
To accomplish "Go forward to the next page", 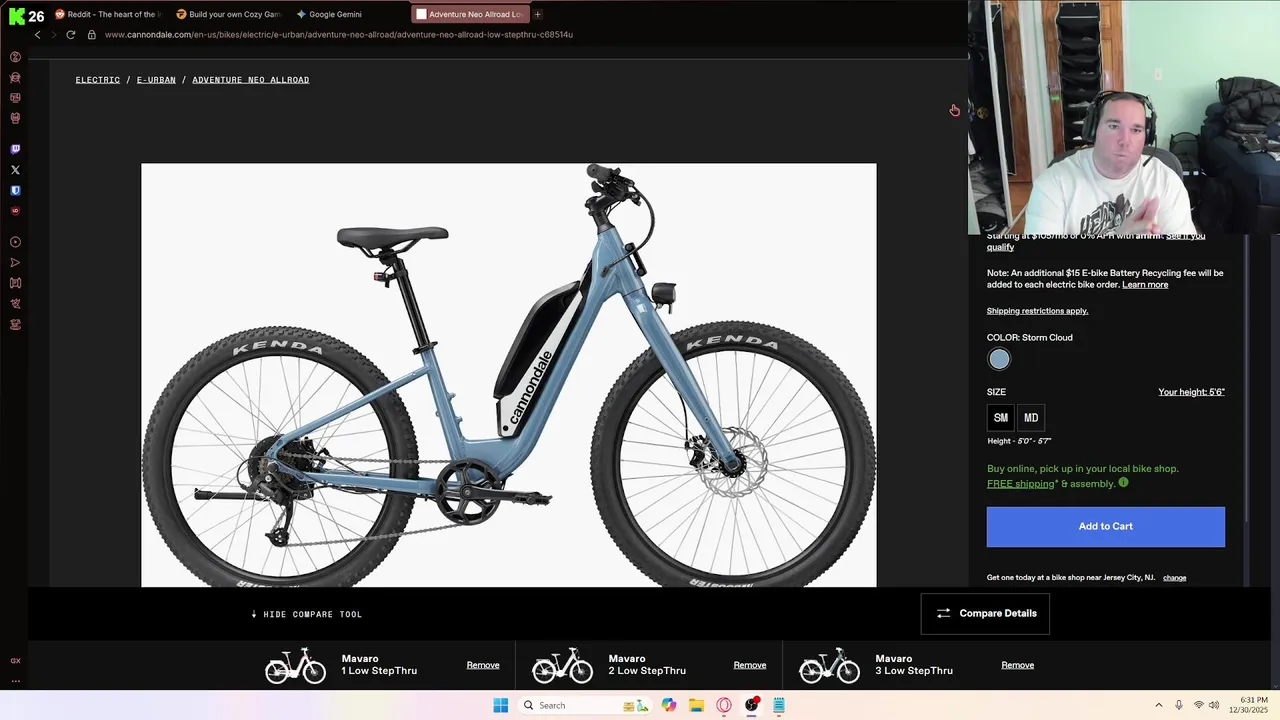I will pyautogui.click(x=53, y=34).
